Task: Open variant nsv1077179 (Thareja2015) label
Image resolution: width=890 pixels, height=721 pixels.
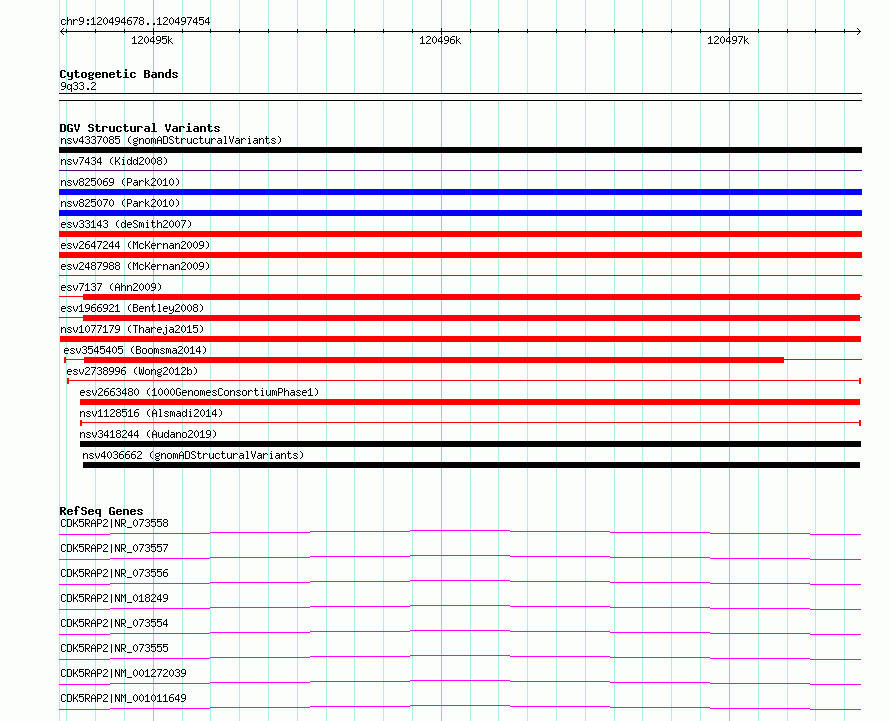Action: click(132, 329)
